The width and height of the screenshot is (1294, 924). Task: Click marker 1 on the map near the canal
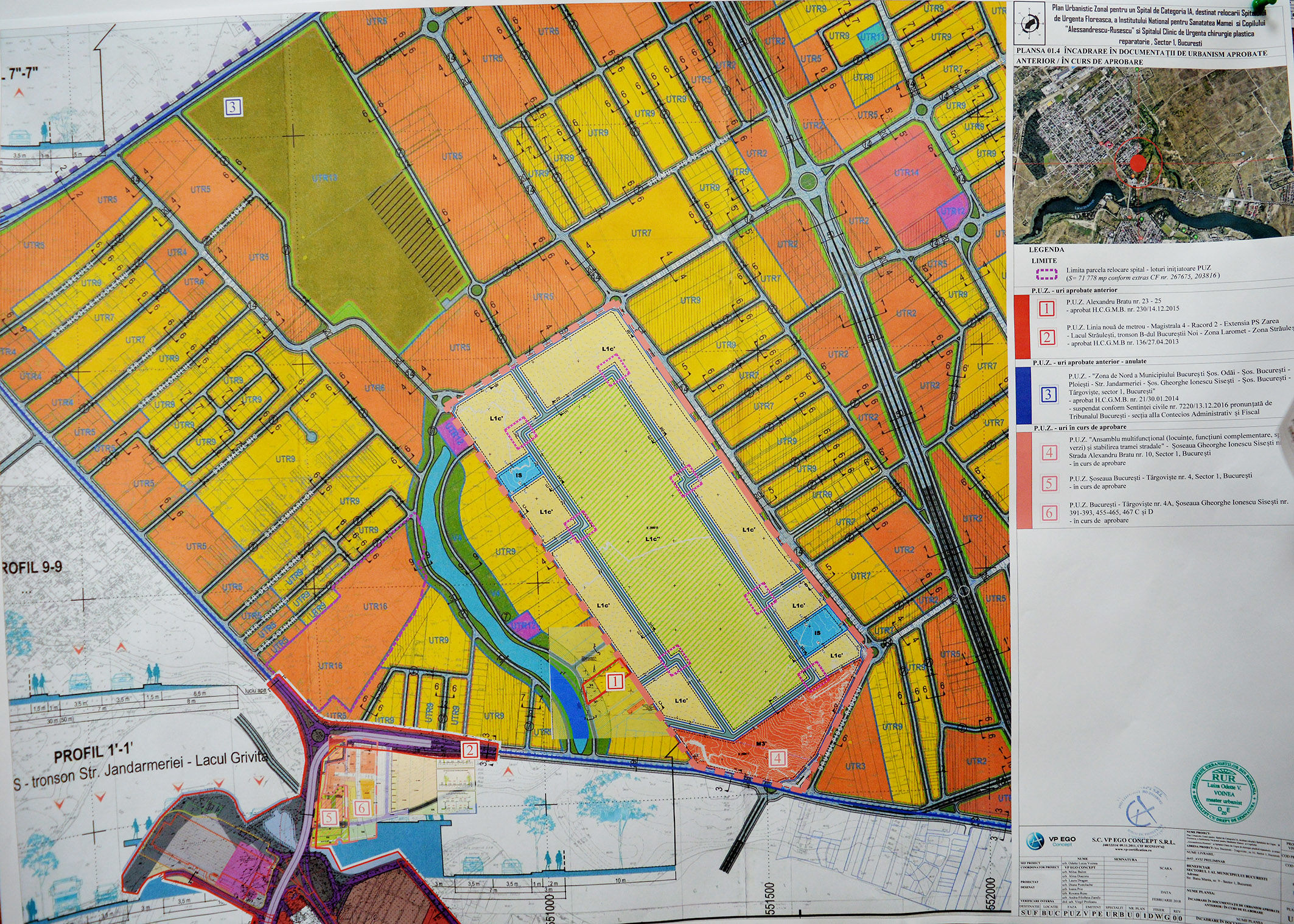click(615, 681)
